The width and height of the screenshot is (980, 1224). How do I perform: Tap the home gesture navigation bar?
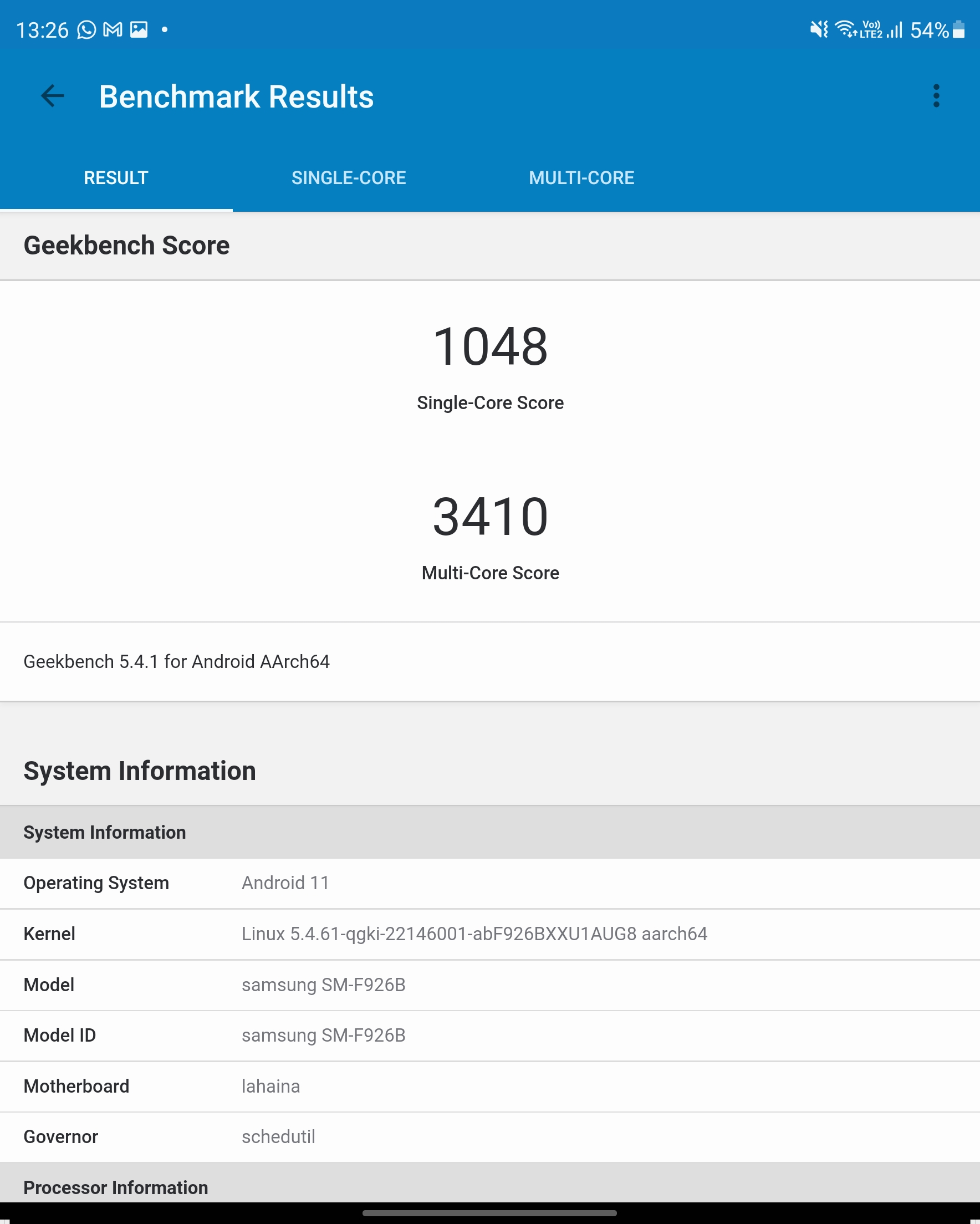pos(489,1213)
